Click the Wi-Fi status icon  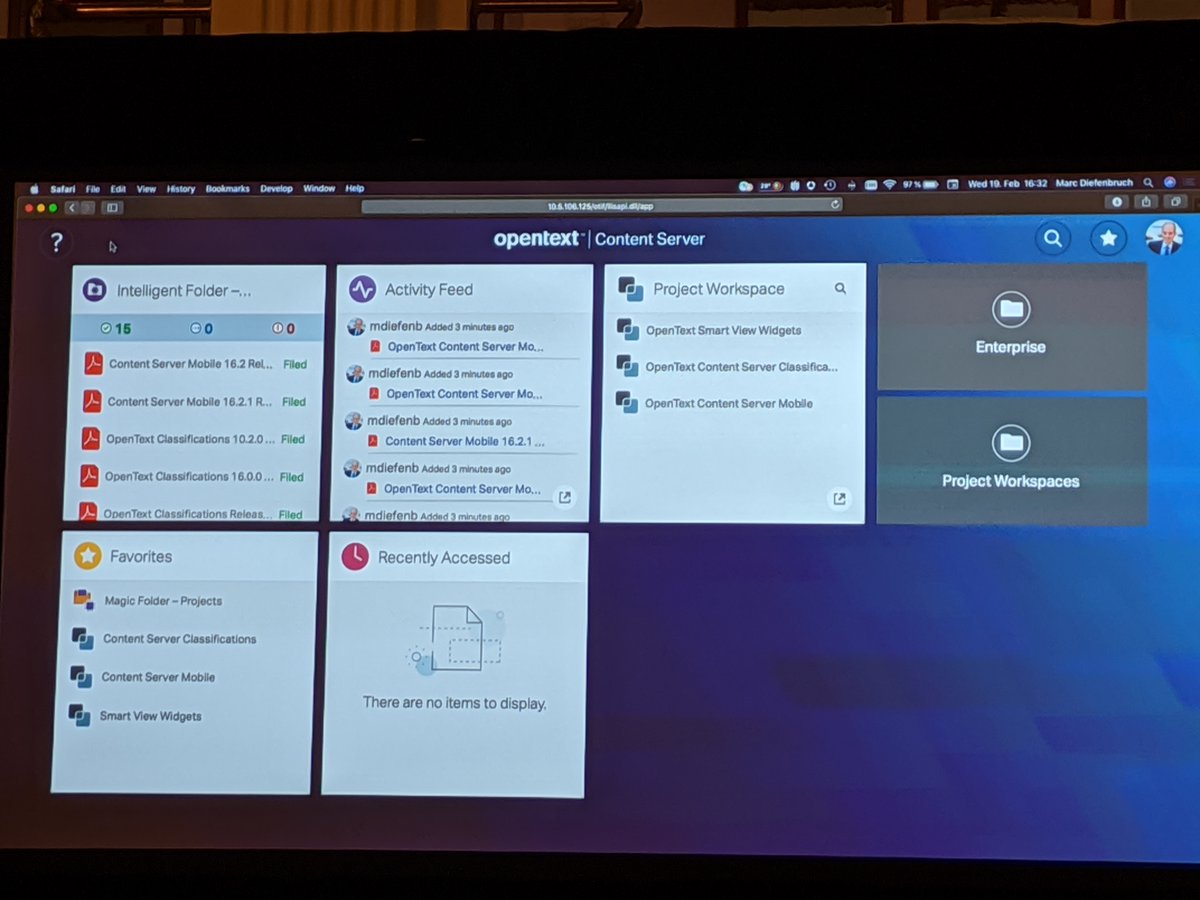(889, 184)
